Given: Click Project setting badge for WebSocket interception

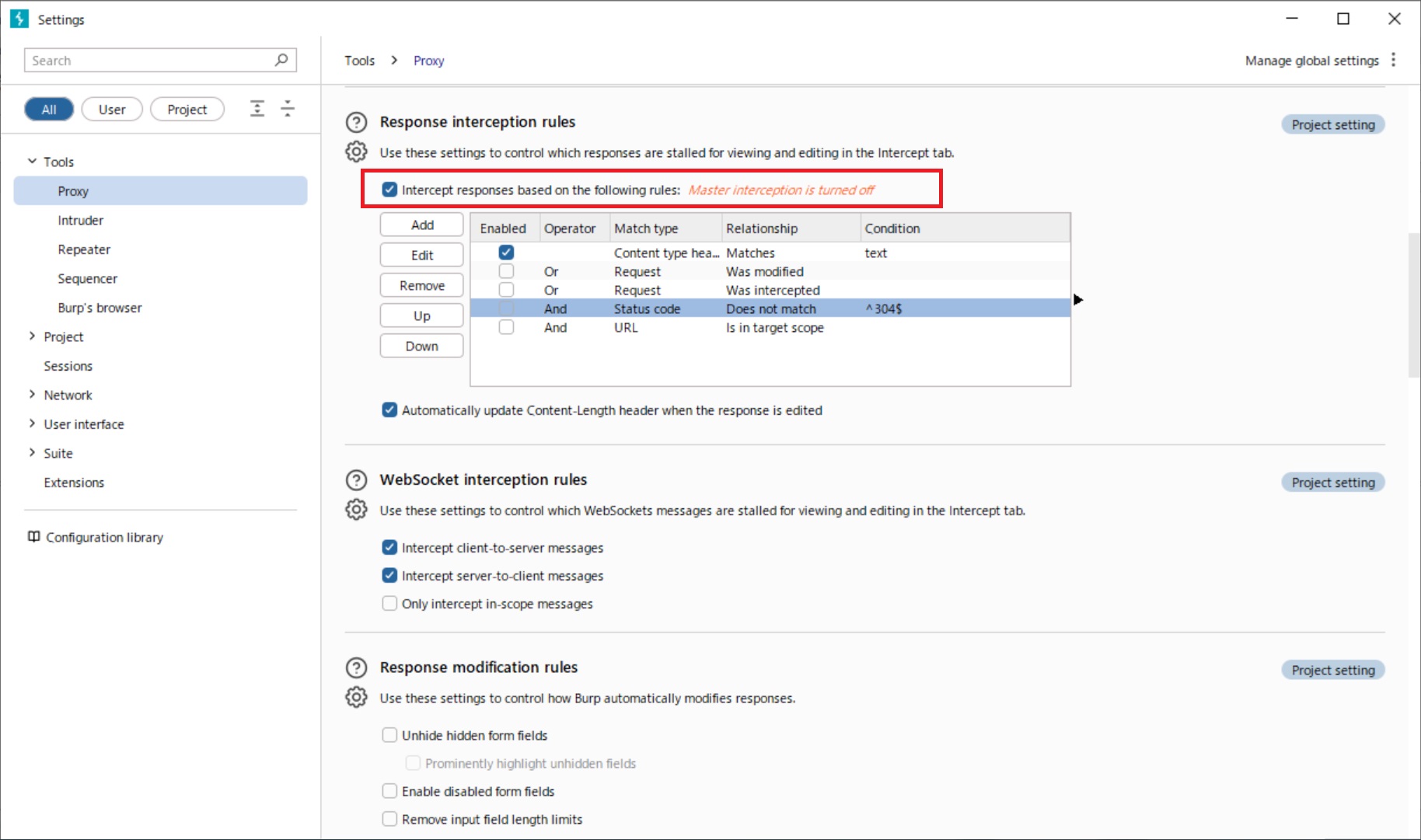Looking at the screenshot, I should pos(1333,483).
